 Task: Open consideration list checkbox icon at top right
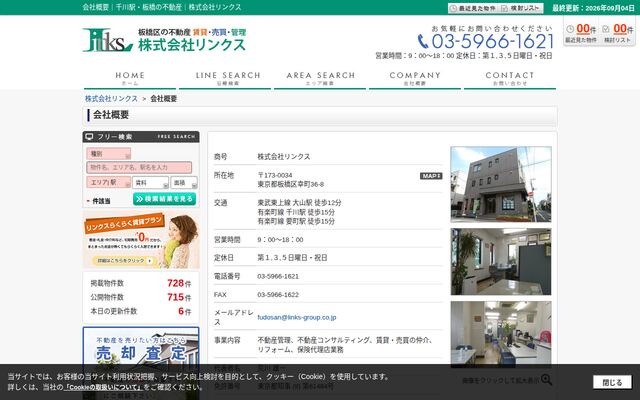(x=606, y=29)
